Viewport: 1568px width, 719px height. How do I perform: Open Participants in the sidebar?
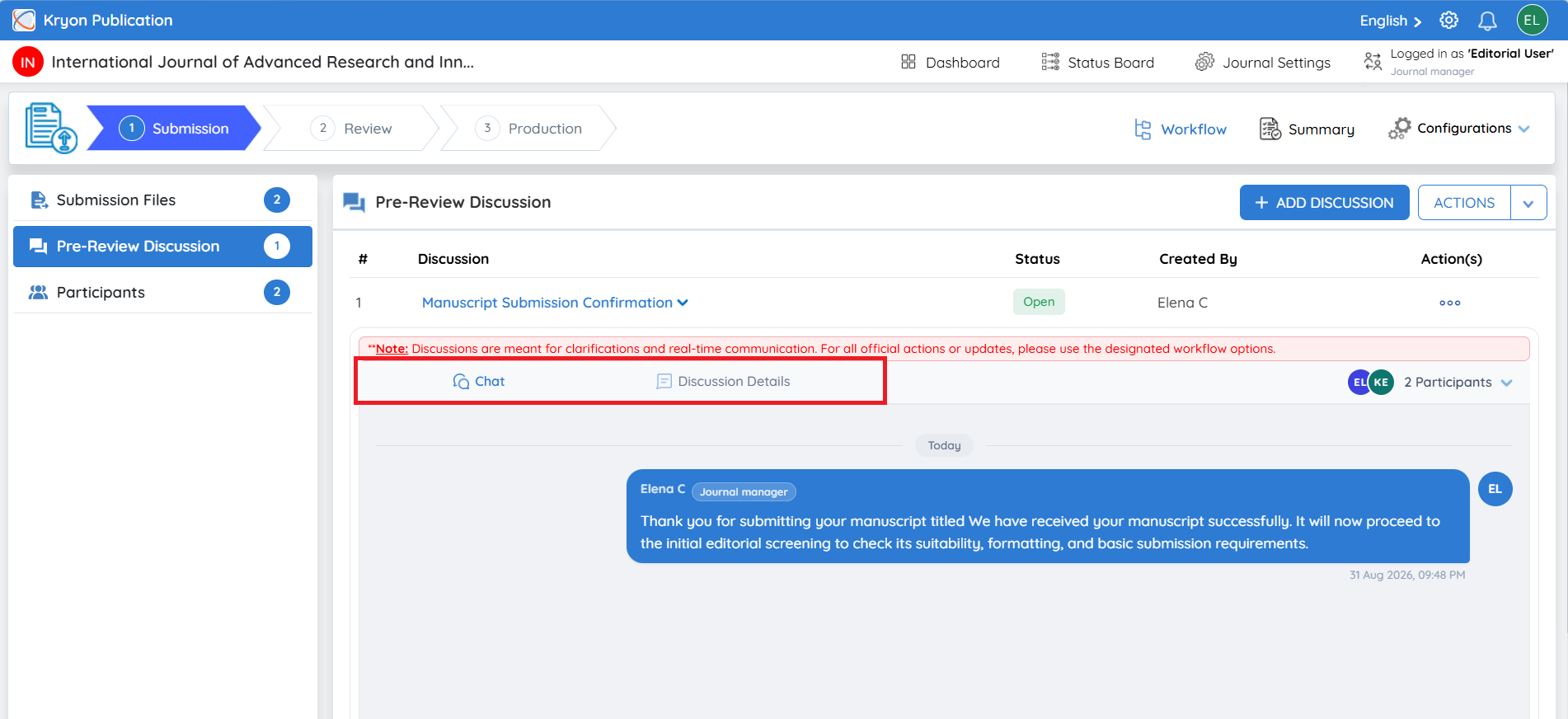point(162,293)
